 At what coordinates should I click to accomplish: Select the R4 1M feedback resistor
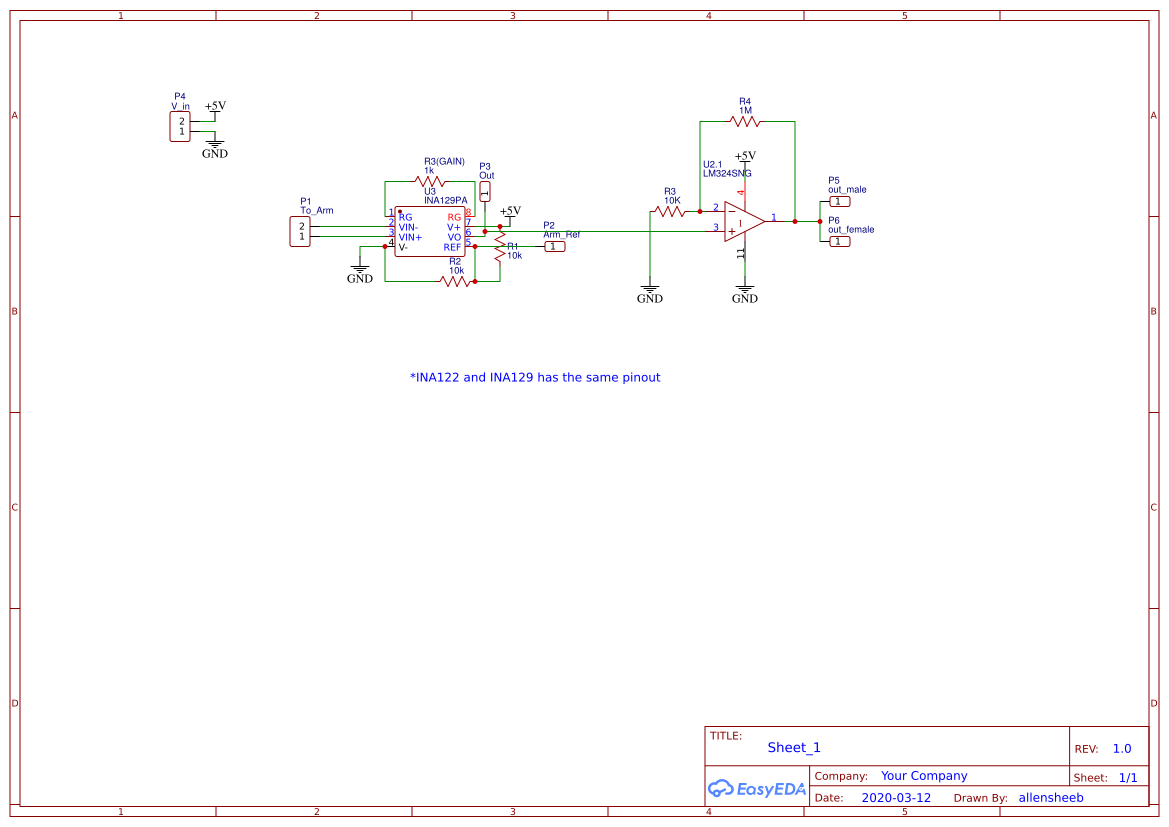point(745,121)
